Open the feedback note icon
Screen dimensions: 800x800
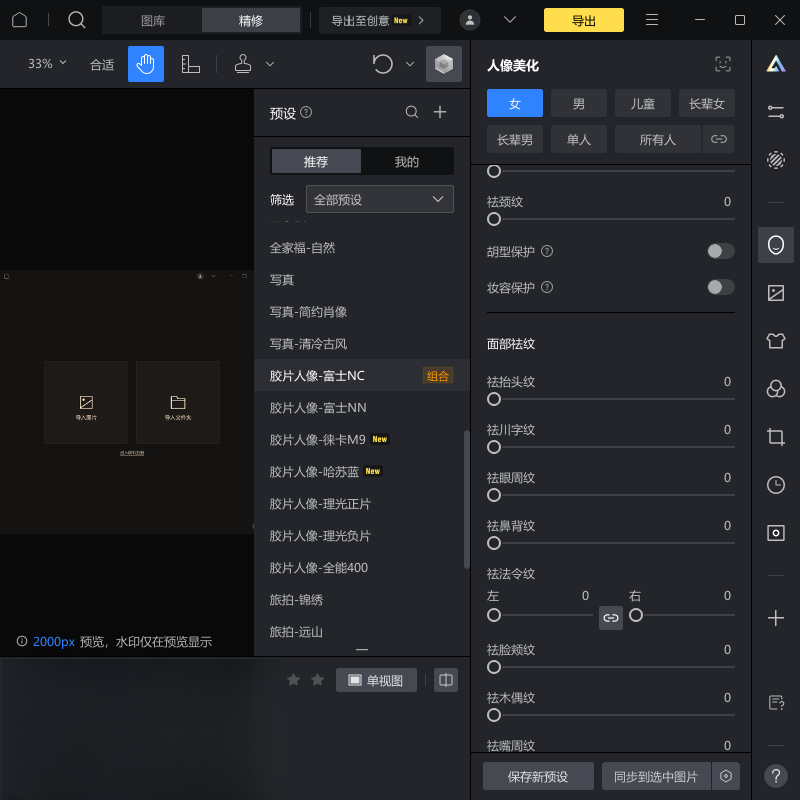tap(776, 703)
